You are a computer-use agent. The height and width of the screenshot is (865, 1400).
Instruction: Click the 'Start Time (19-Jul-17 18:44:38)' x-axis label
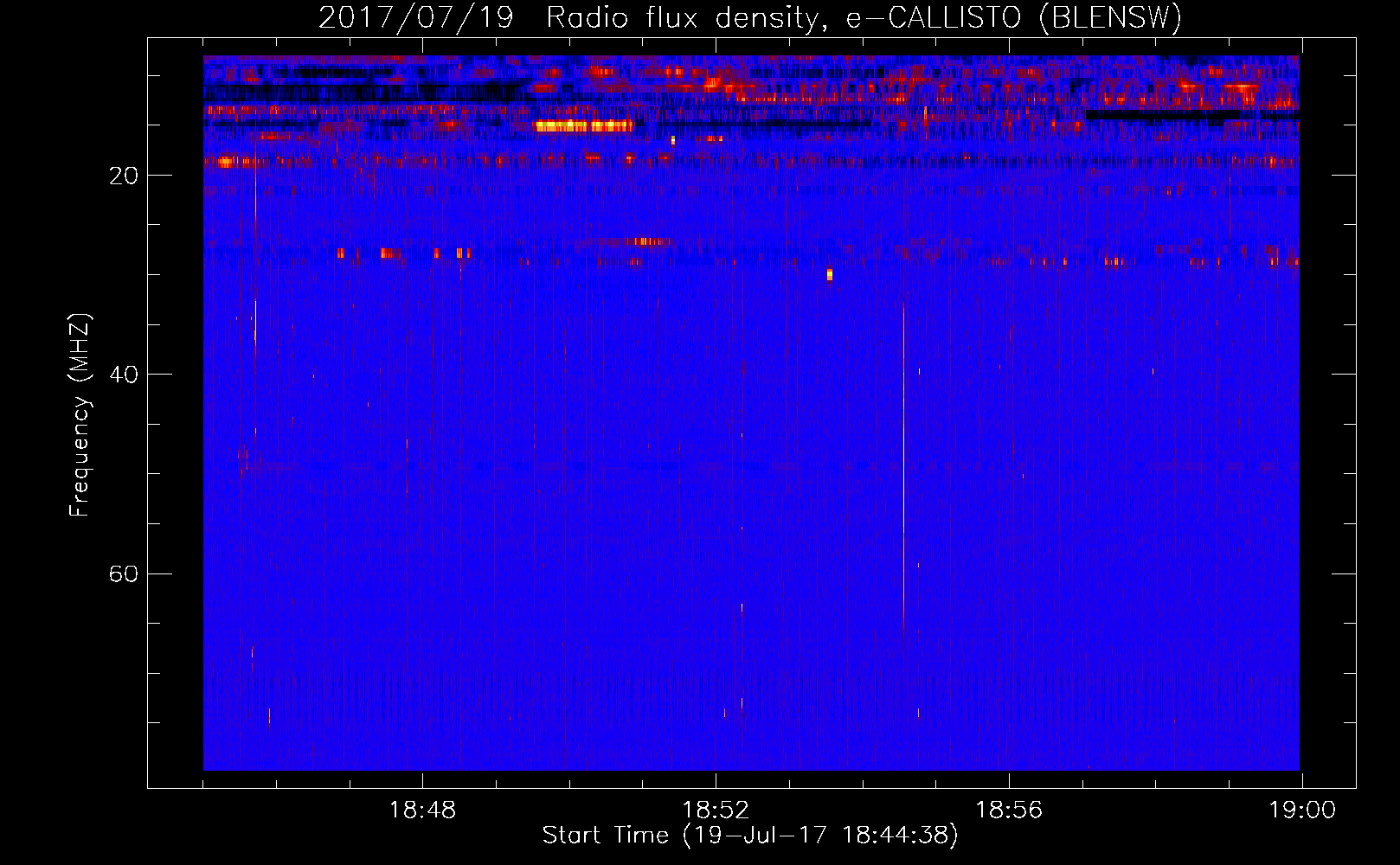coord(750,836)
